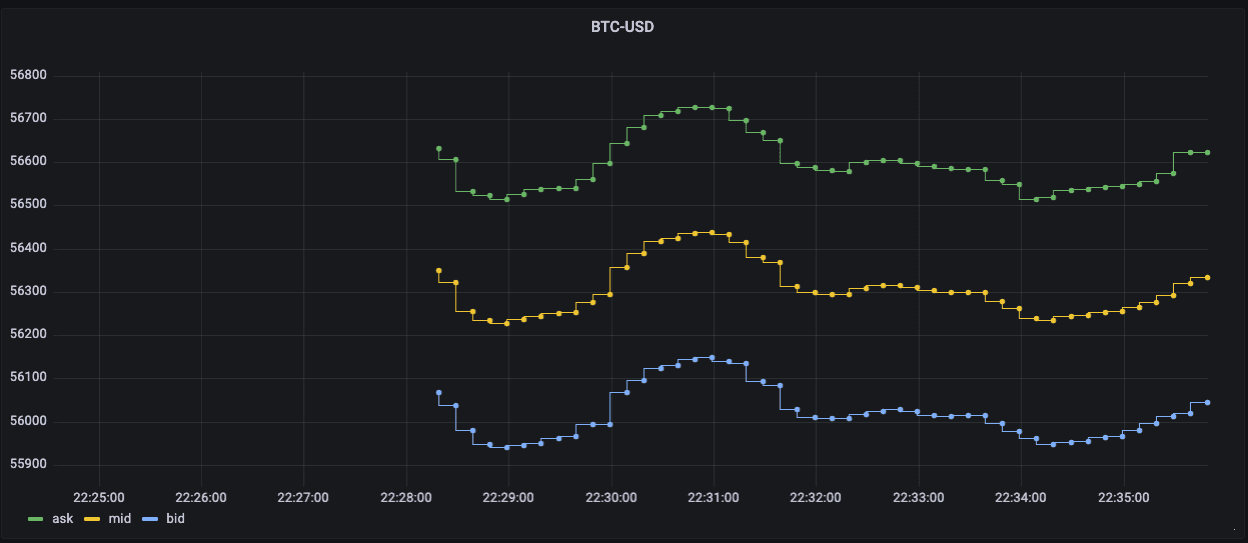The image size is (1248, 543).
Task: Click the 56800 price axis label
Action: tap(28, 75)
